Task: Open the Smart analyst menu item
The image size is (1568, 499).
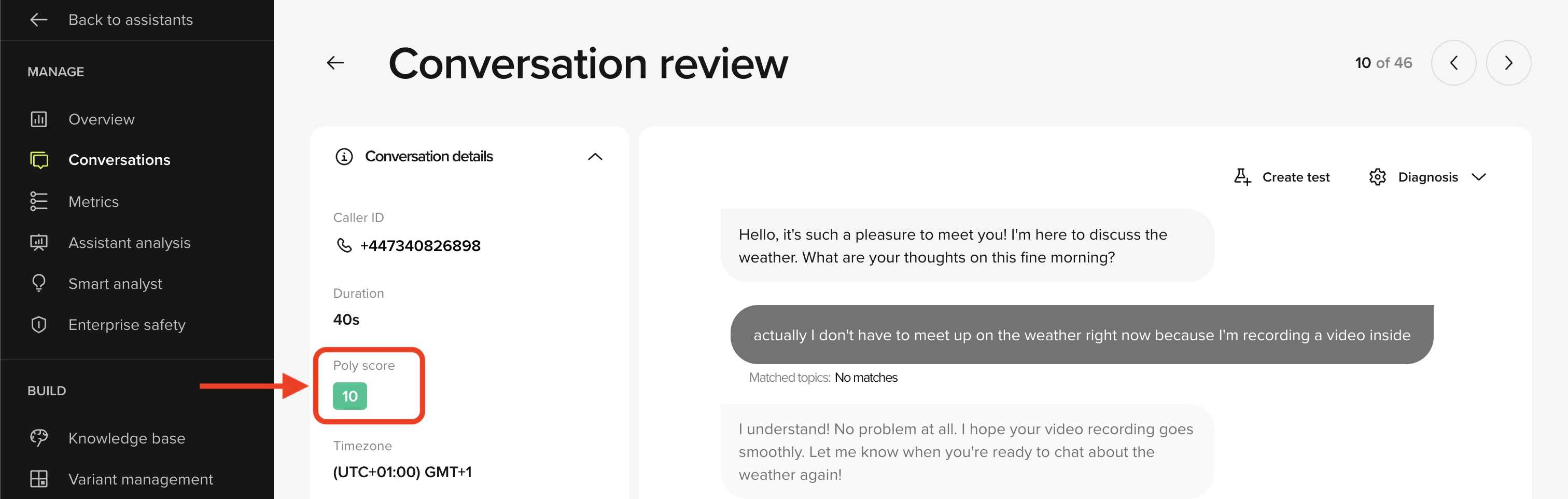Action: click(x=115, y=283)
